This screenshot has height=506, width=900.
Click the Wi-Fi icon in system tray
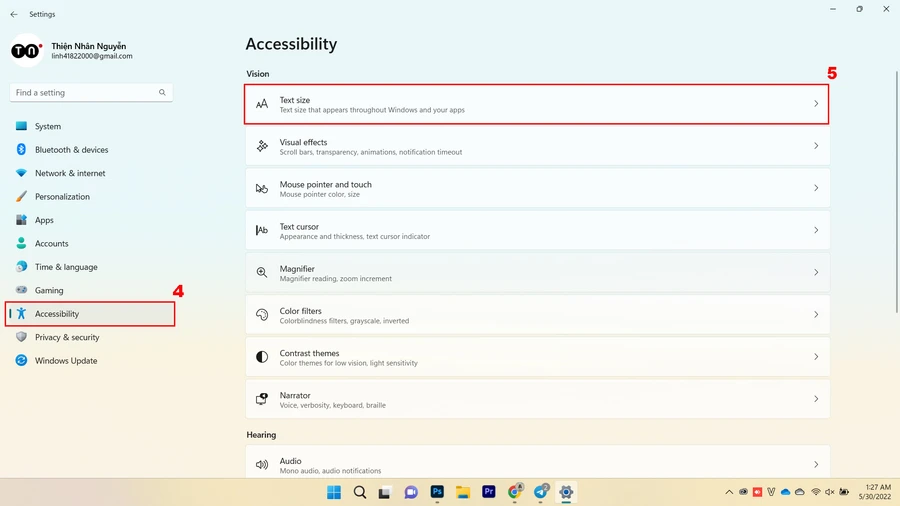[816, 492]
